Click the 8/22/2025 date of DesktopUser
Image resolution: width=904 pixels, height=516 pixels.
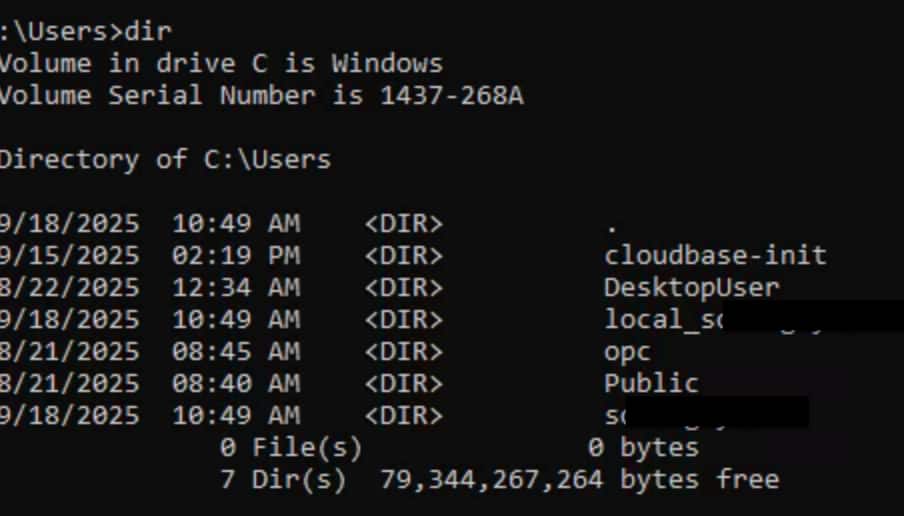(x=70, y=287)
